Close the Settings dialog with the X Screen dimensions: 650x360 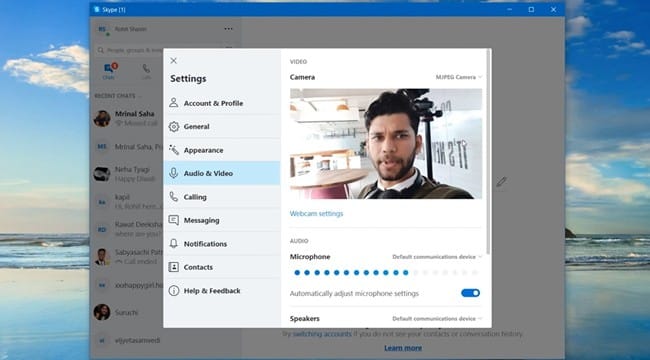coord(173,61)
